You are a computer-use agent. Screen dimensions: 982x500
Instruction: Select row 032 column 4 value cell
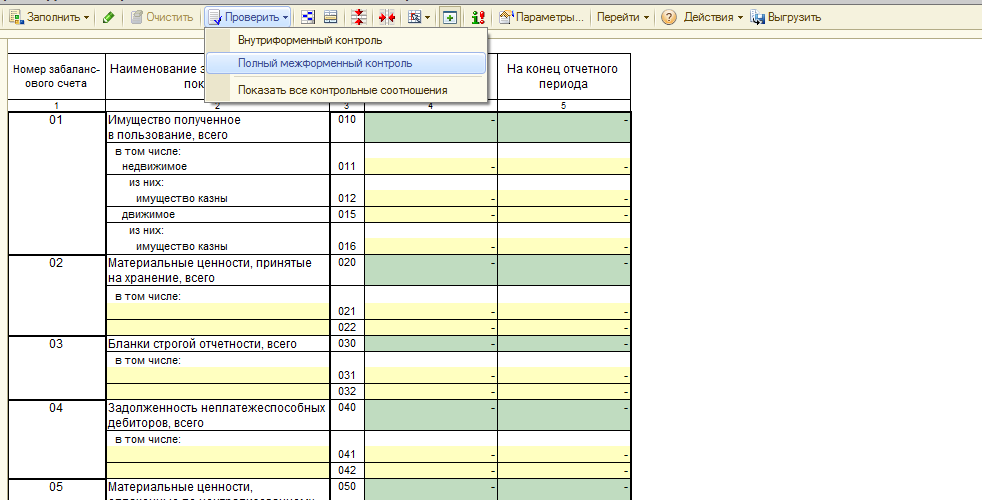pos(431,391)
